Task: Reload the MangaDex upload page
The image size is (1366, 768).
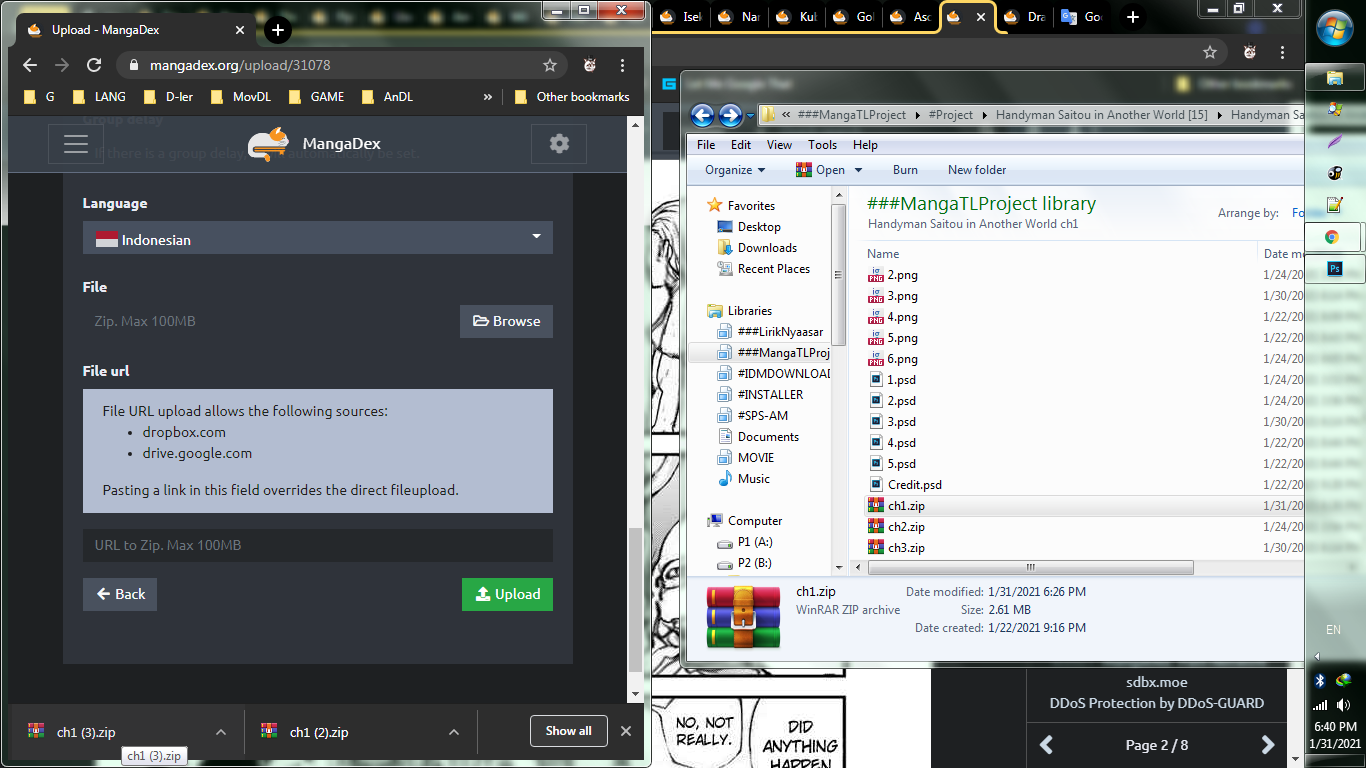Action: pos(94,65)
